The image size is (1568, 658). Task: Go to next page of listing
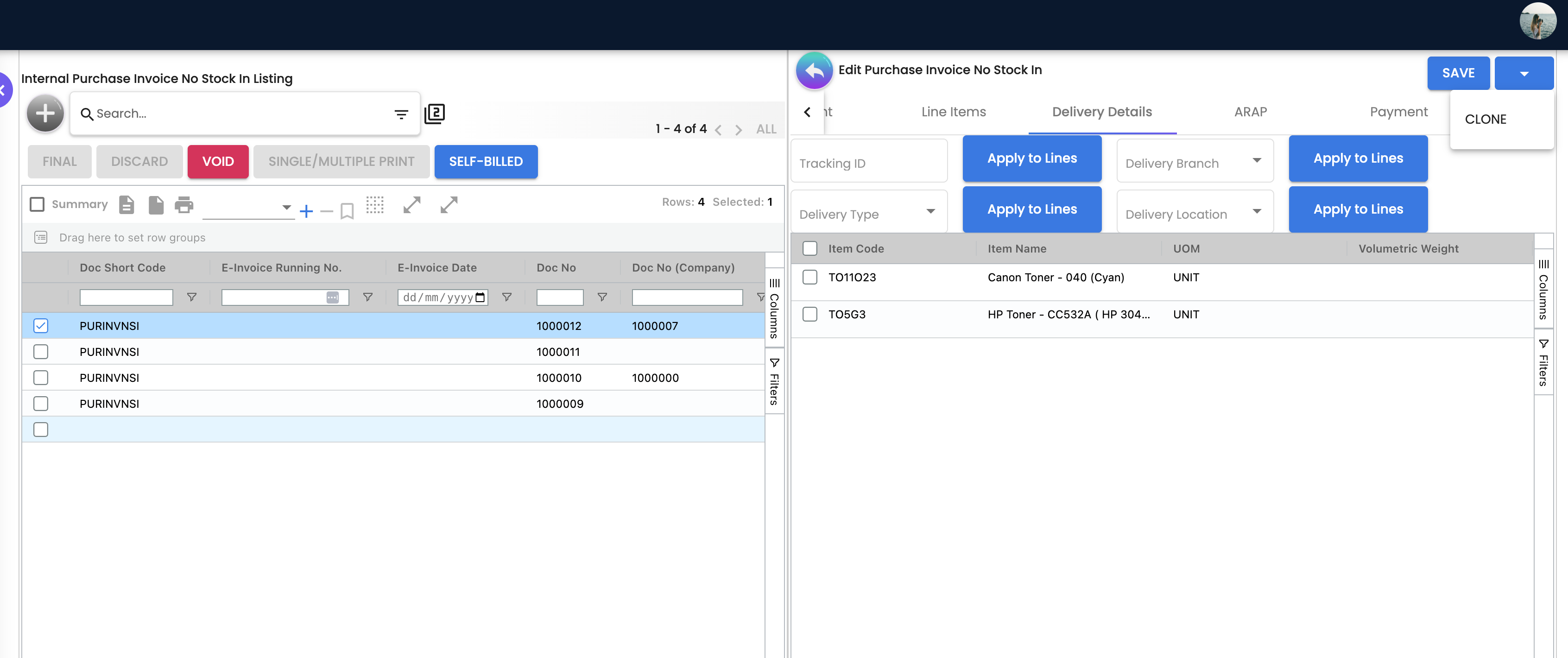click(738, 130)
